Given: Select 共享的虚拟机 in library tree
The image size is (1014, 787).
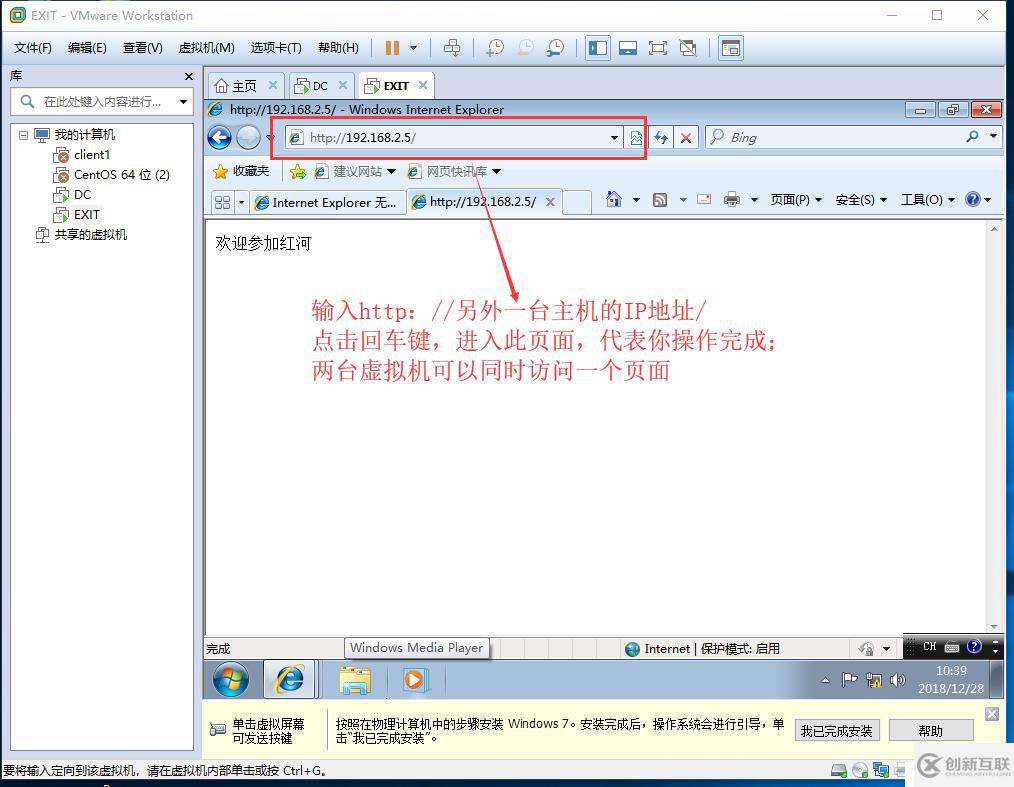Looking at the screenshot, I should pyautogui.click(x=91, y=235).
